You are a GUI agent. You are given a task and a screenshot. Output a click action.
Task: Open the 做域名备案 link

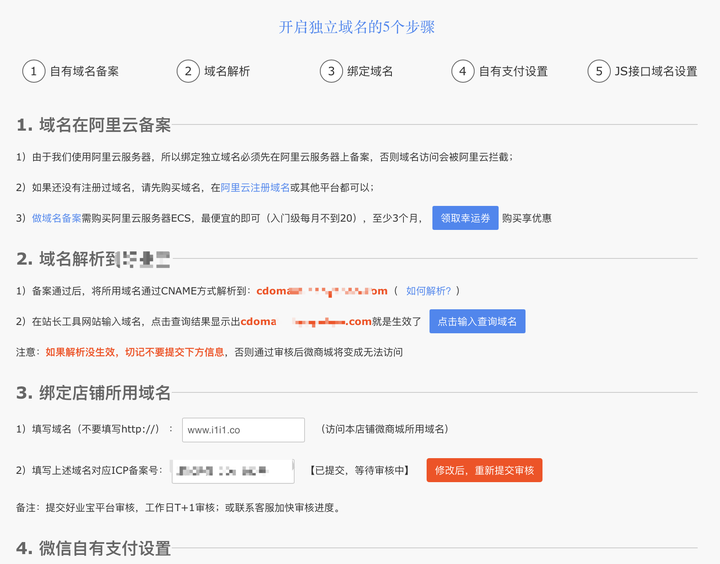56,218
